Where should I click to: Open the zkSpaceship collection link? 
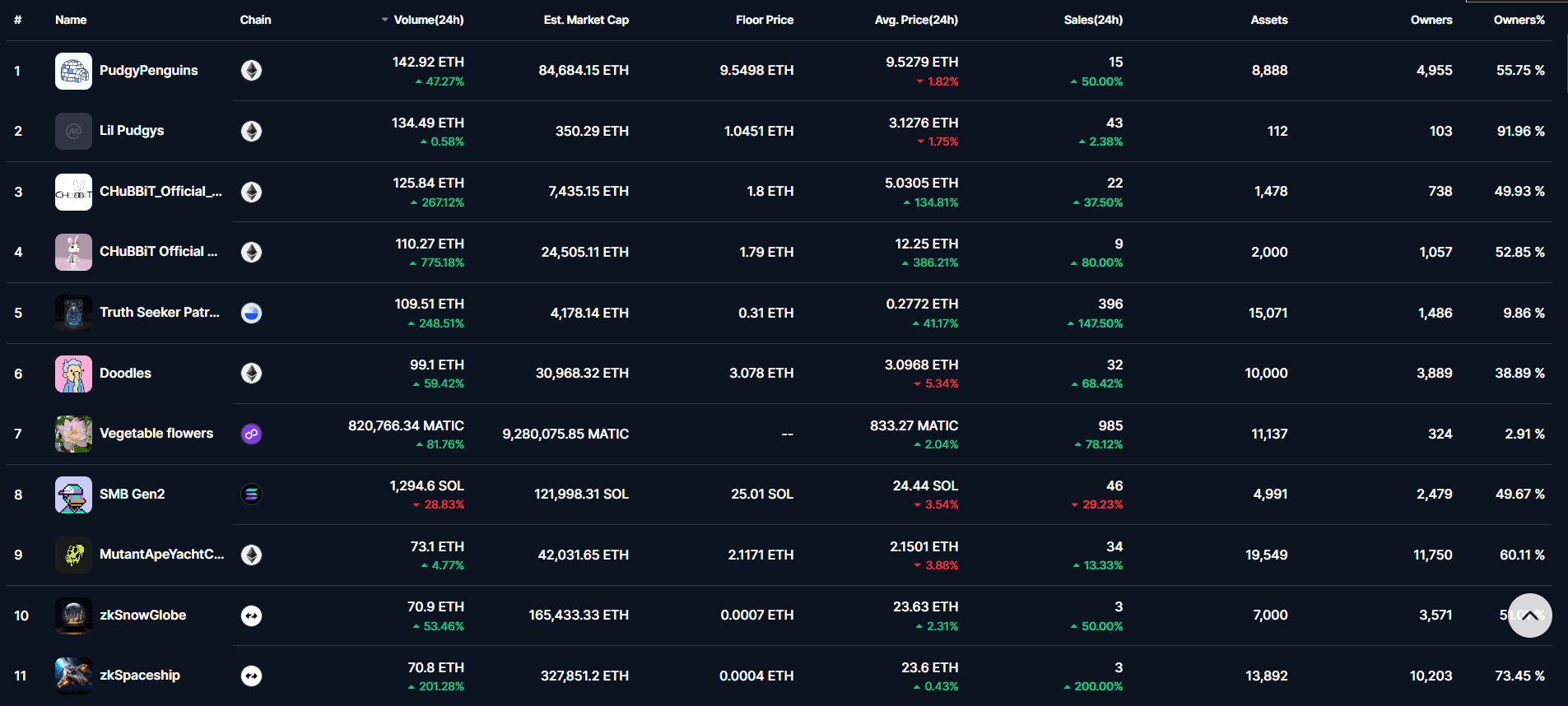tap(140, 676)
